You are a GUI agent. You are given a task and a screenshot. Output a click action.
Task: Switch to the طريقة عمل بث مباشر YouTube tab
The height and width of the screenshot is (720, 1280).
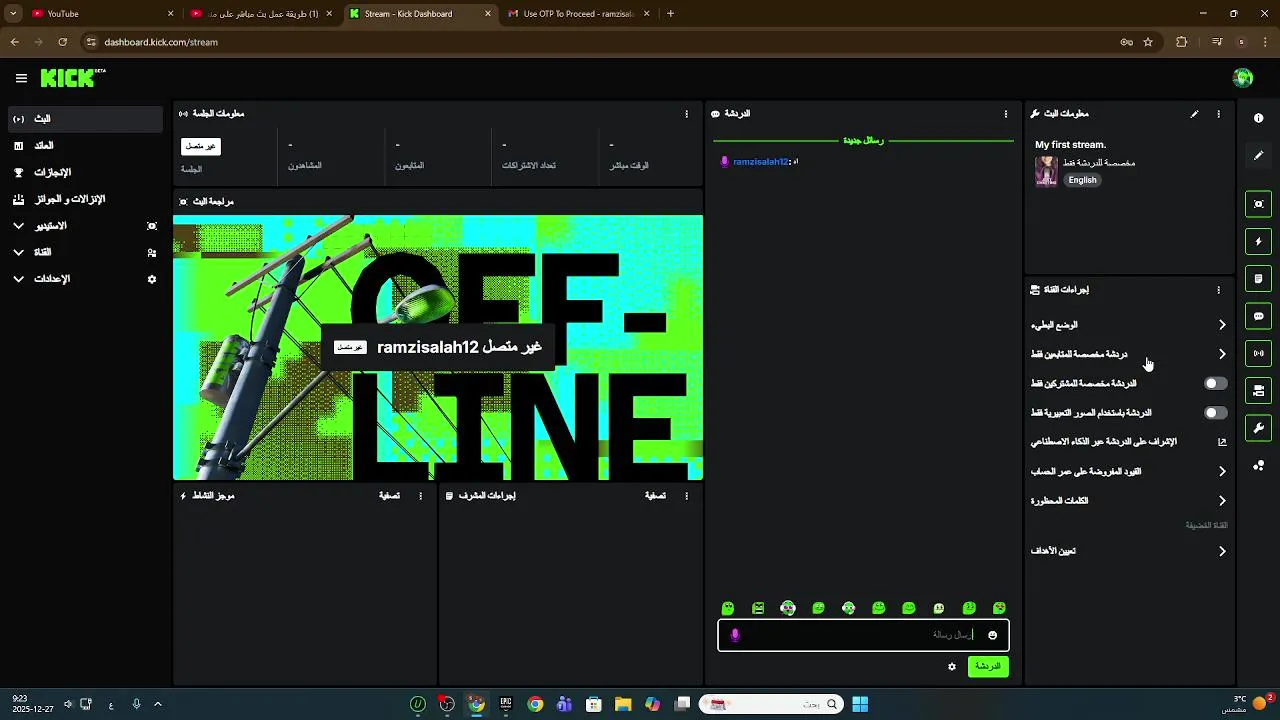pos(262,14)
